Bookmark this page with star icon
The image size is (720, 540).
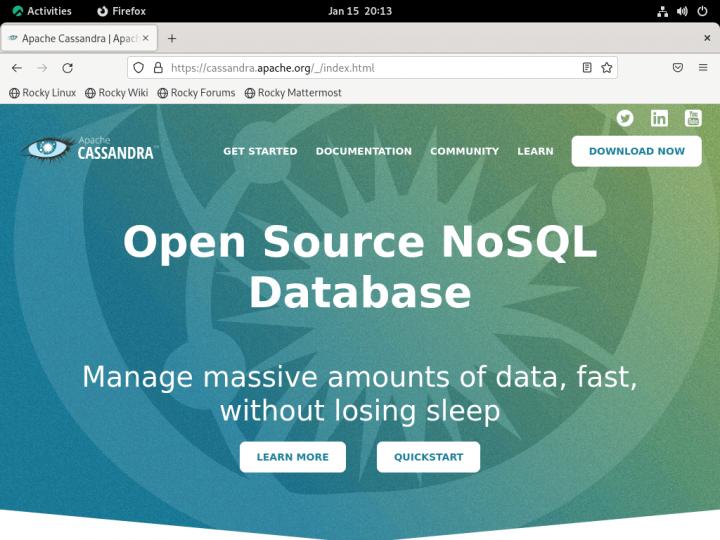click(606, 68)
